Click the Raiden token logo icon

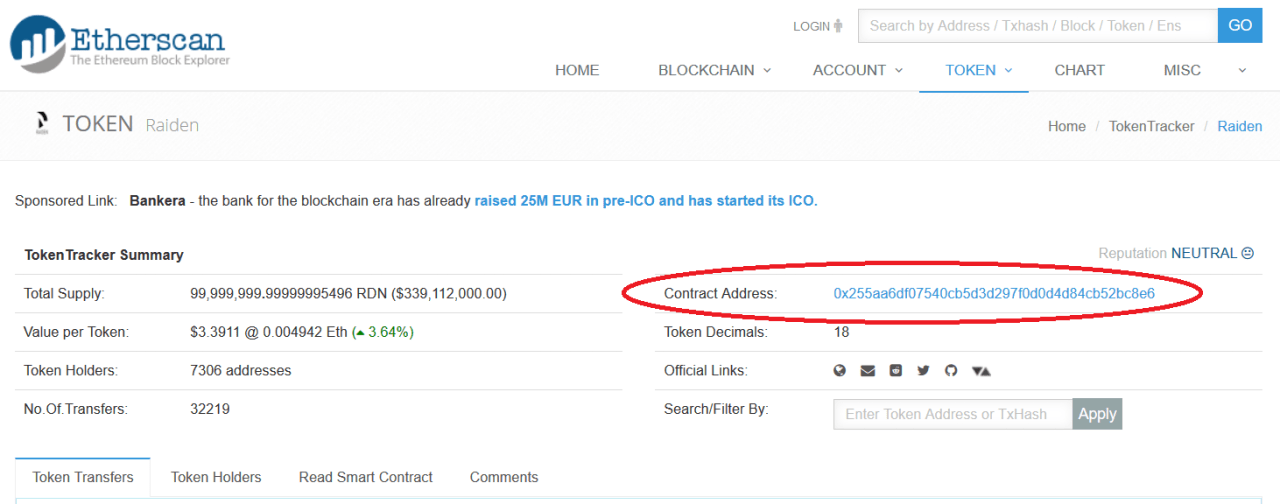click(x=42, y=124)
